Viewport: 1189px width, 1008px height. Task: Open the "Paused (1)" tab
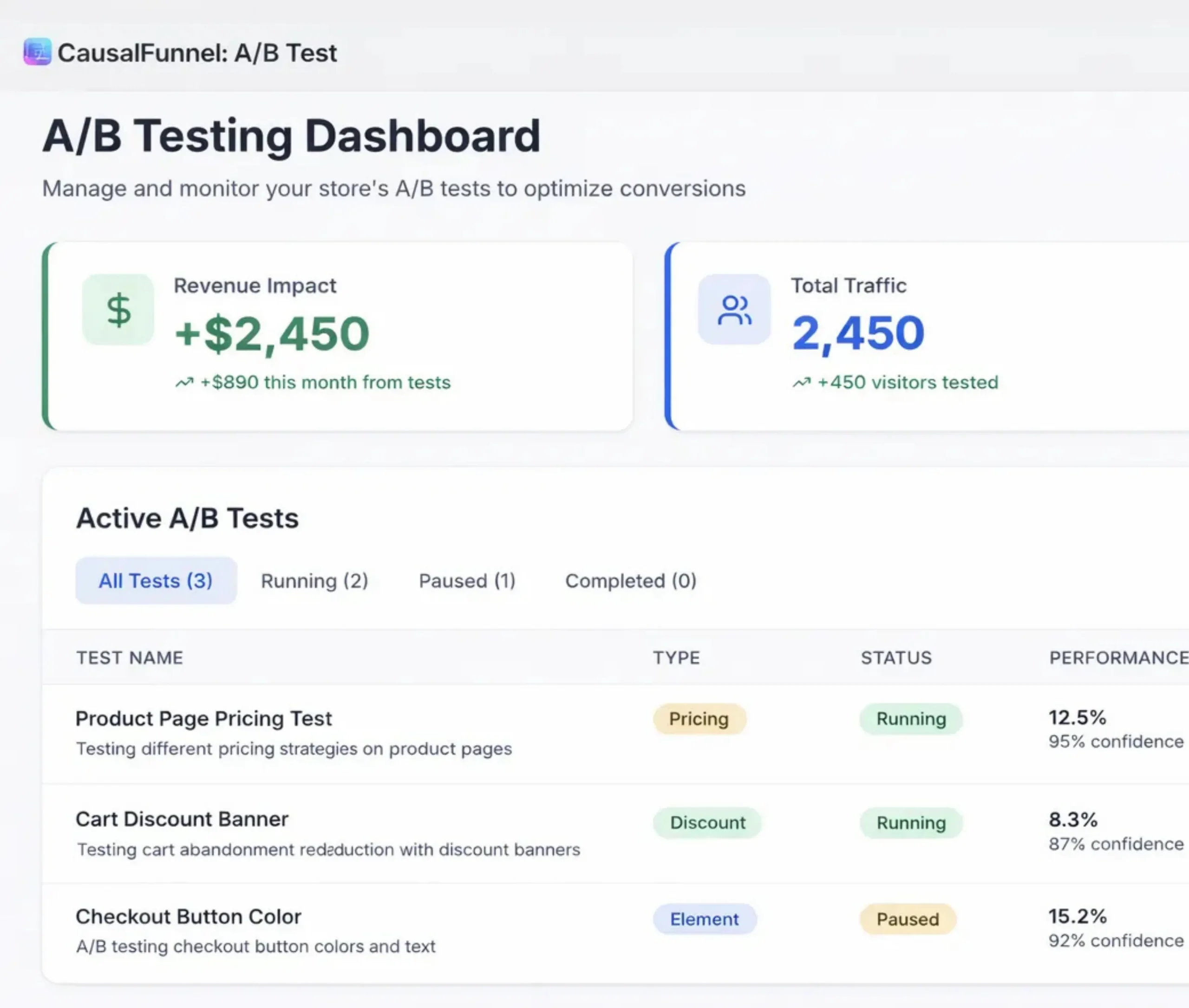click(466, 580)
